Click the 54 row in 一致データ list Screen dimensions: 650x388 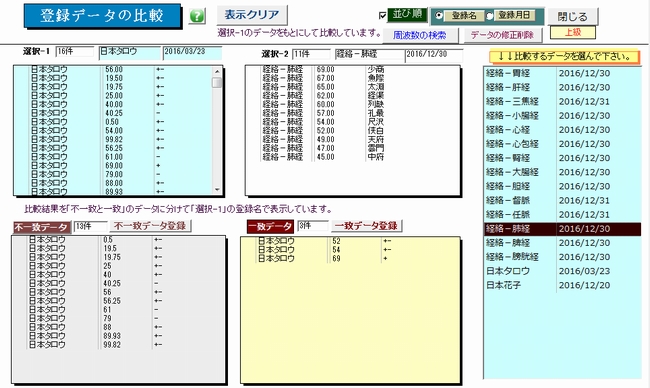(x=350, y=250)
